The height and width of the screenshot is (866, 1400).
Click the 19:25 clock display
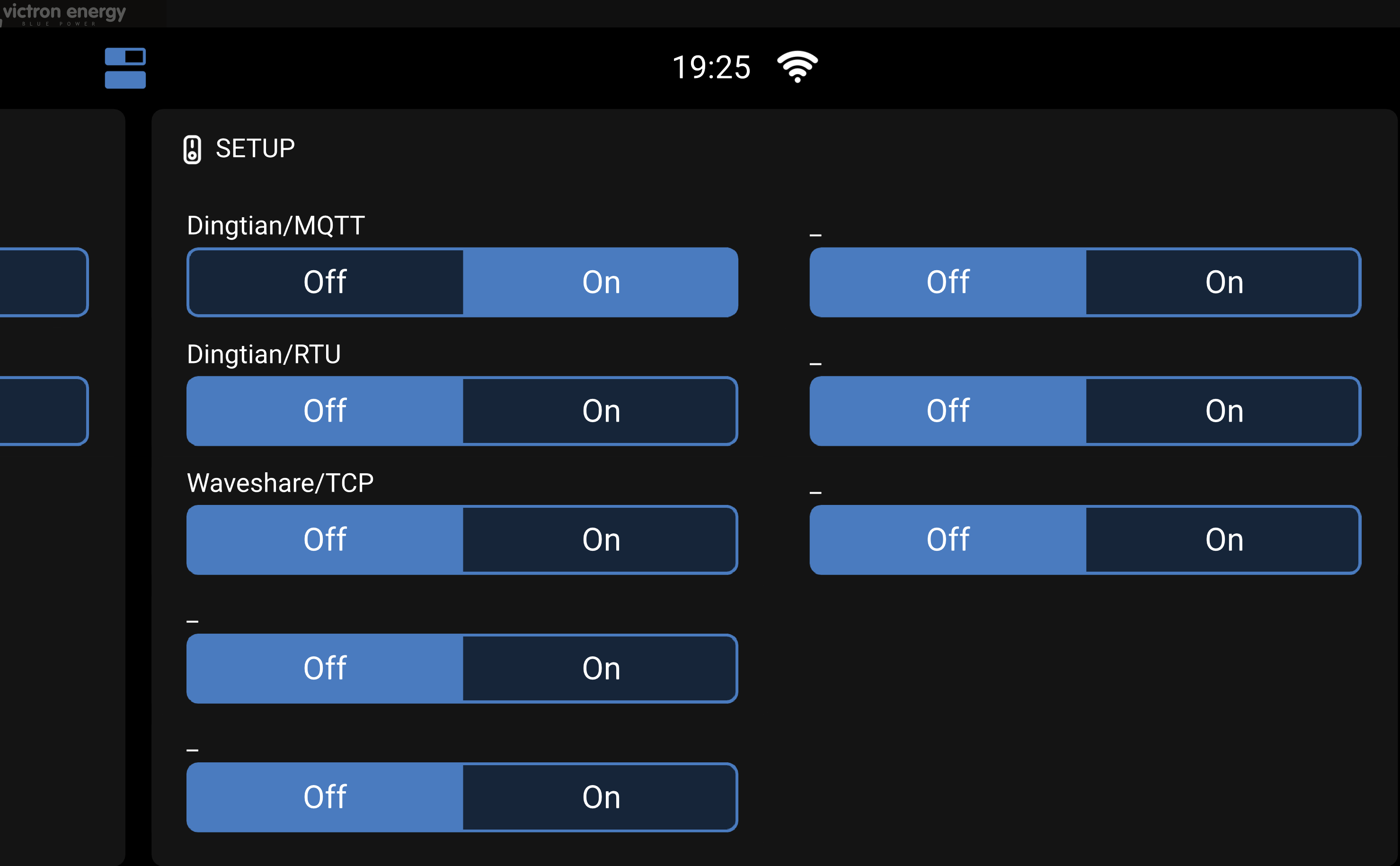click(x=711, y=68)
